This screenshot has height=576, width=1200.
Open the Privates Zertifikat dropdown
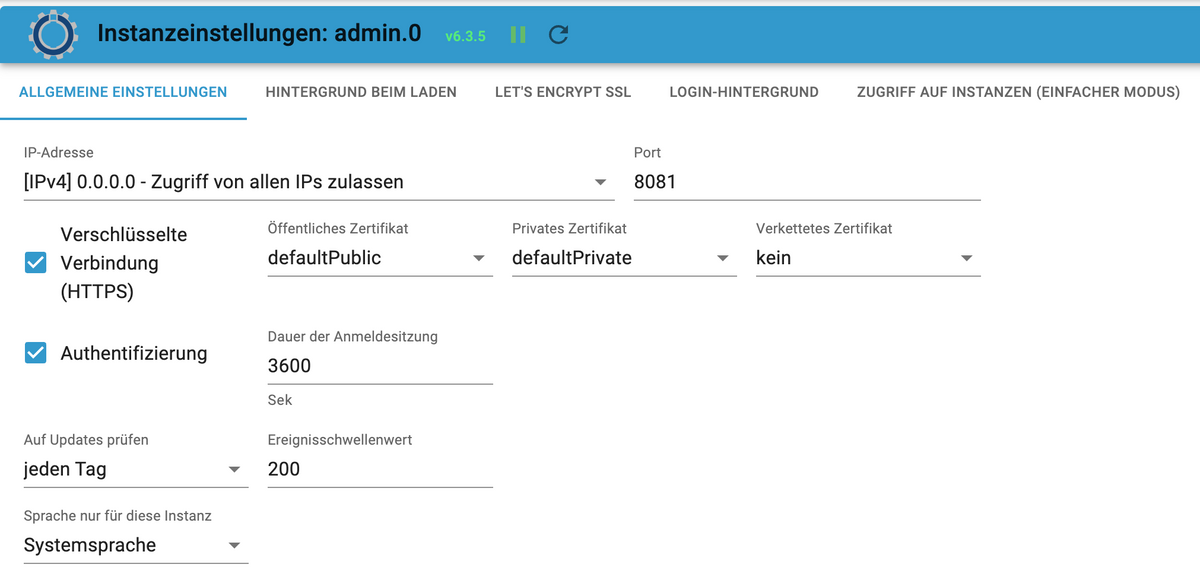(624, 258)
